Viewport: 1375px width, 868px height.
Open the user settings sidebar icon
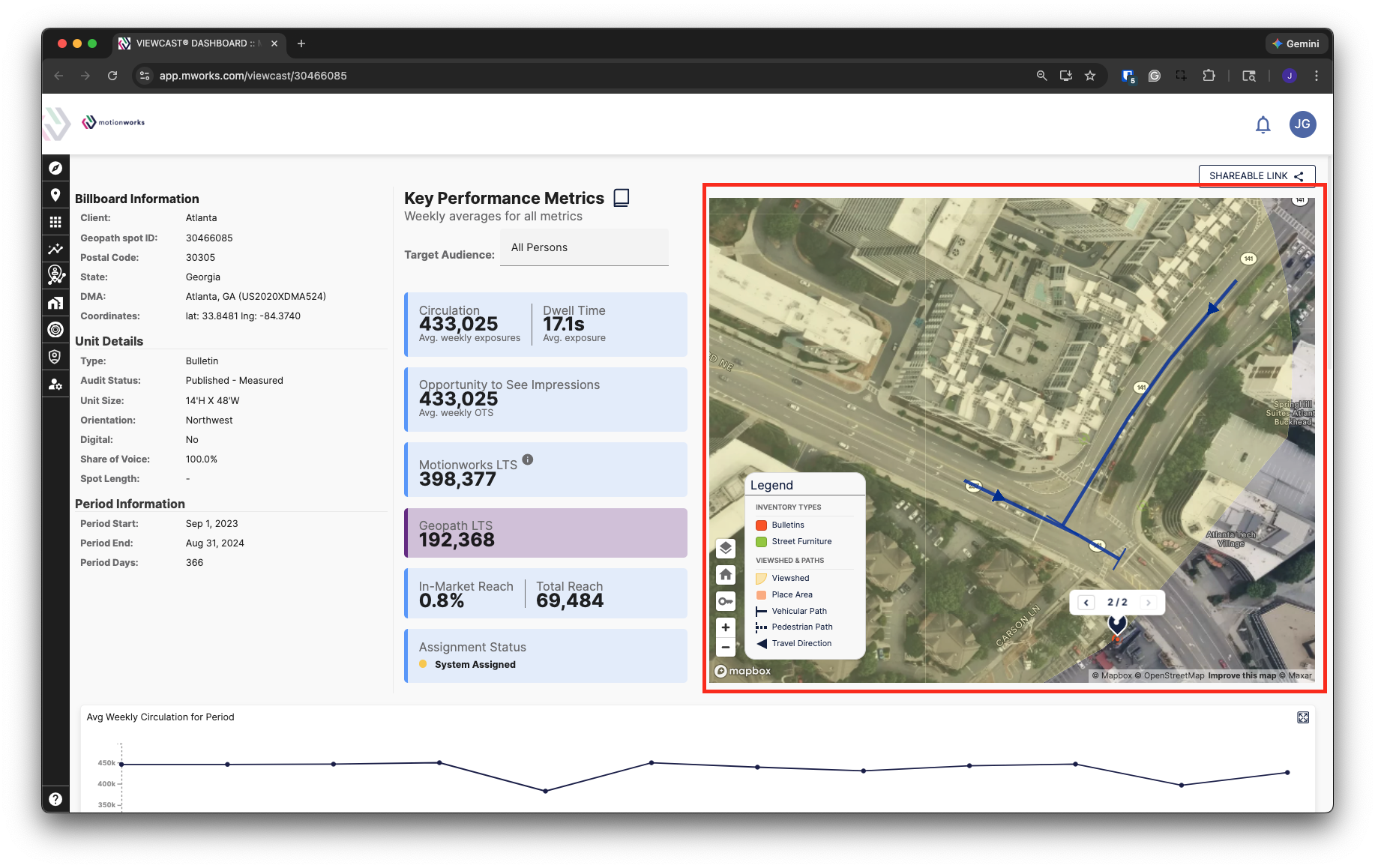coord(55,384)
